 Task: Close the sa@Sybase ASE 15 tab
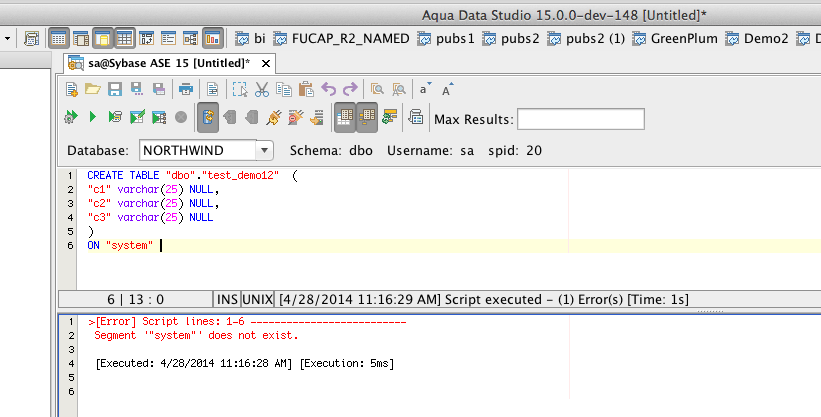click(x=265, y=63)
